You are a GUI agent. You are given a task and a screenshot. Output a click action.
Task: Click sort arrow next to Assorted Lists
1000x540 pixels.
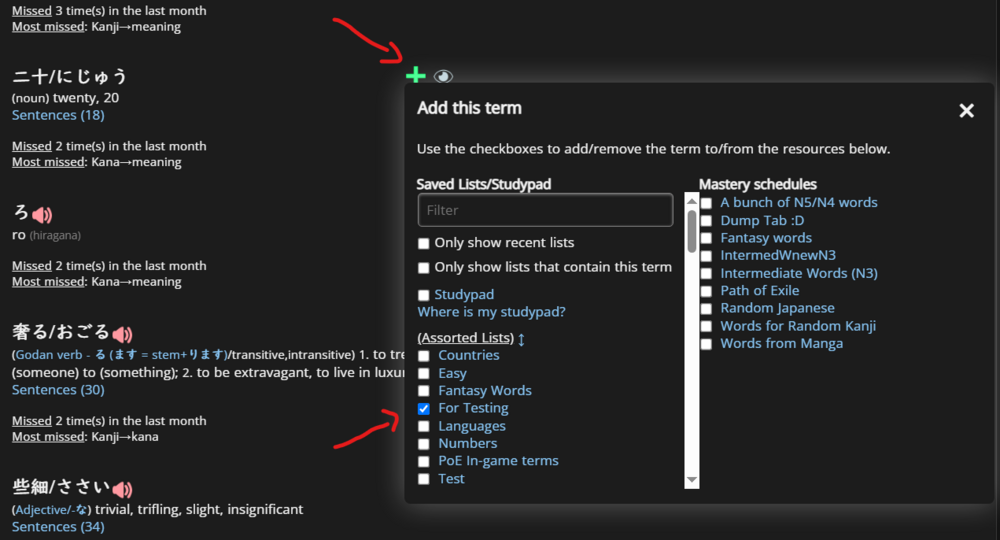pyautogui.click(x=521, y=338)
